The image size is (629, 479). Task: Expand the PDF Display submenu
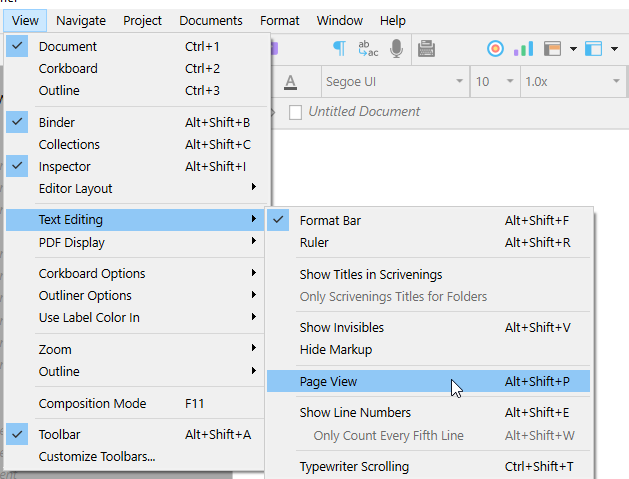click(136, 243)
